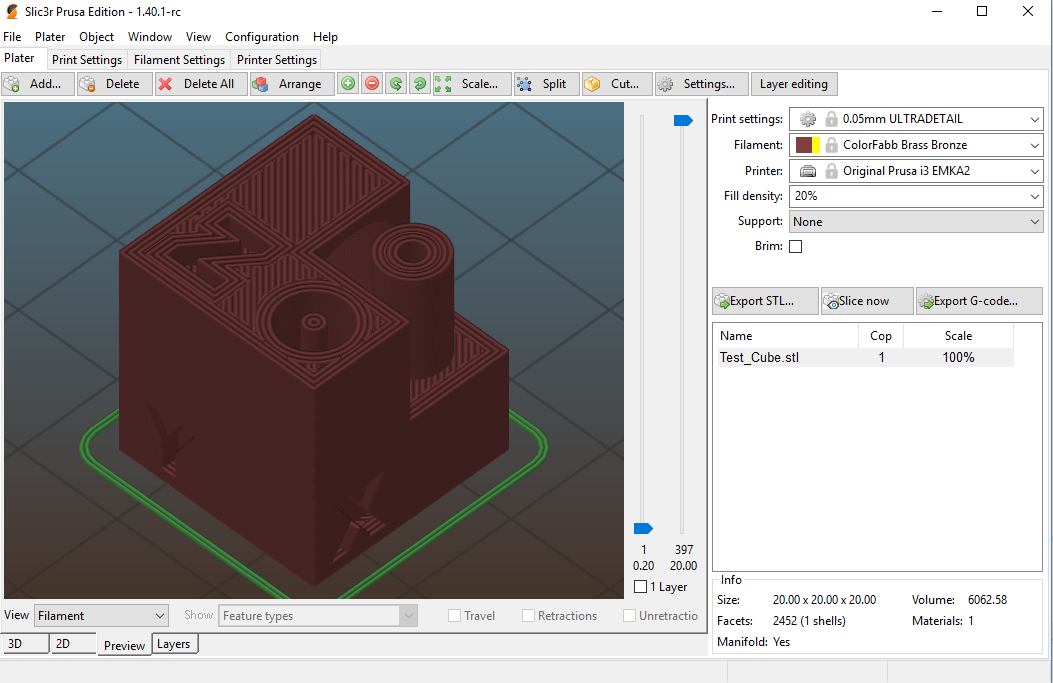
Task: Click the Cop column header
Action: (881, 336)
